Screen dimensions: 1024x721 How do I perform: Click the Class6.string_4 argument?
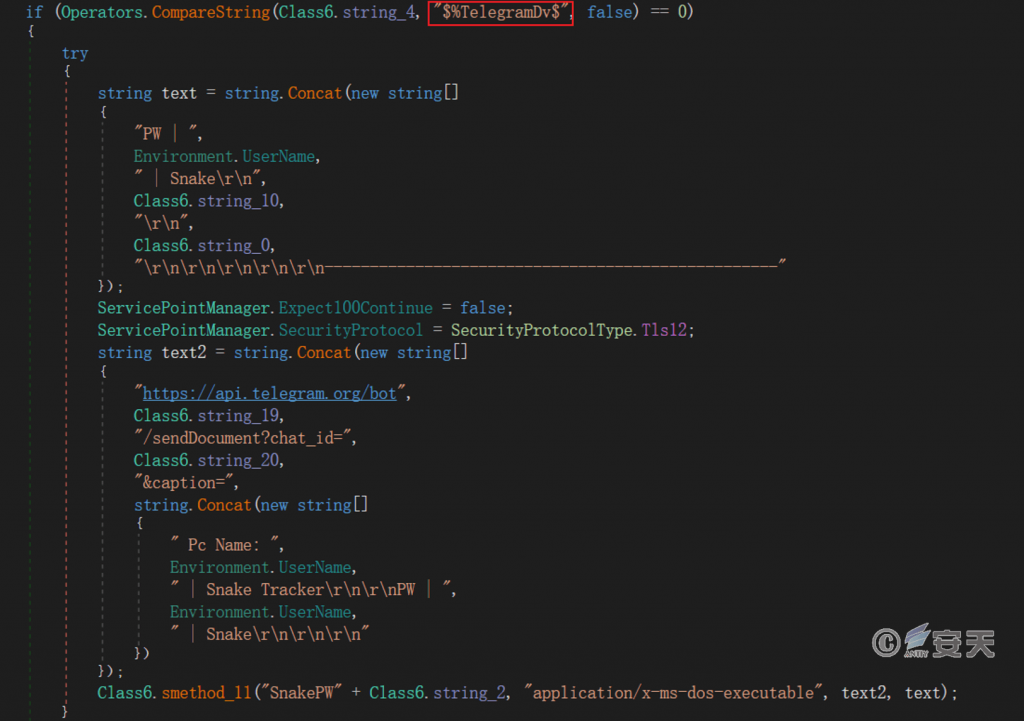click(347, 12)
